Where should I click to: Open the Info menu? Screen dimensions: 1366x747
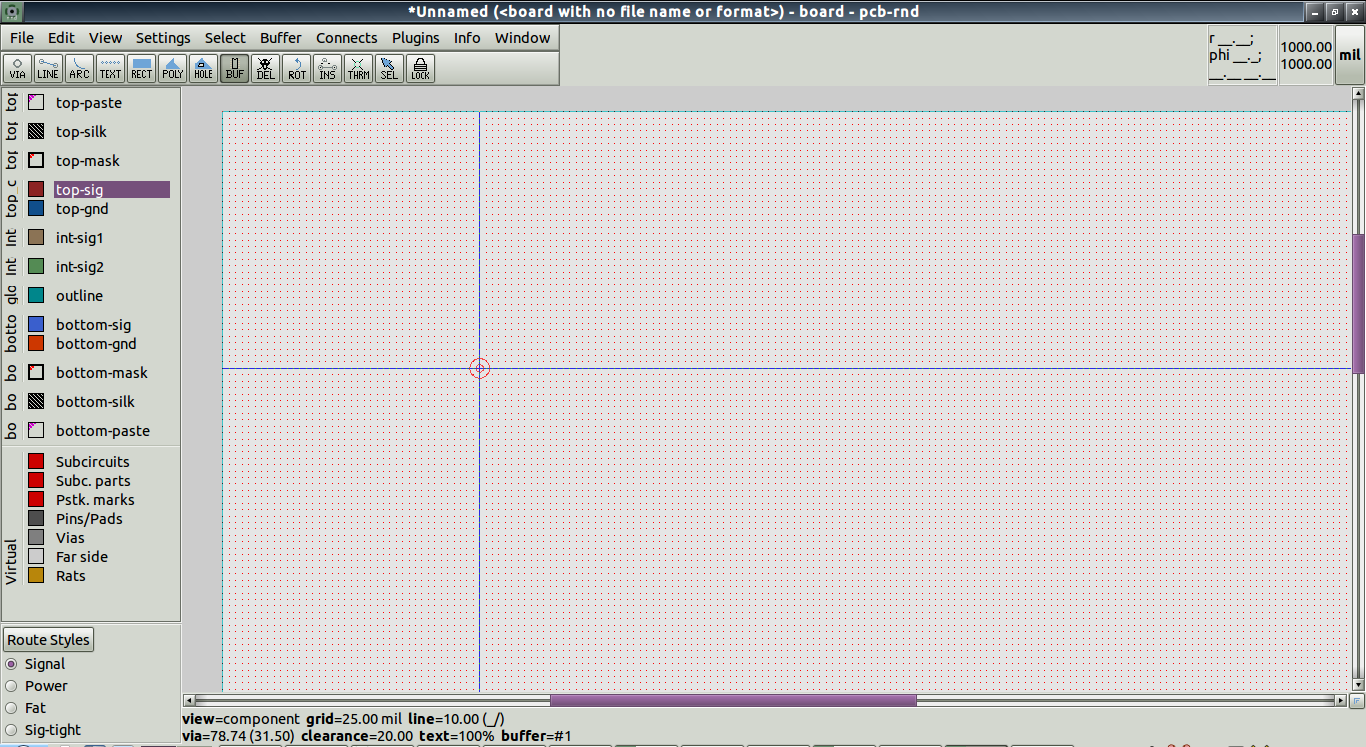467,38
